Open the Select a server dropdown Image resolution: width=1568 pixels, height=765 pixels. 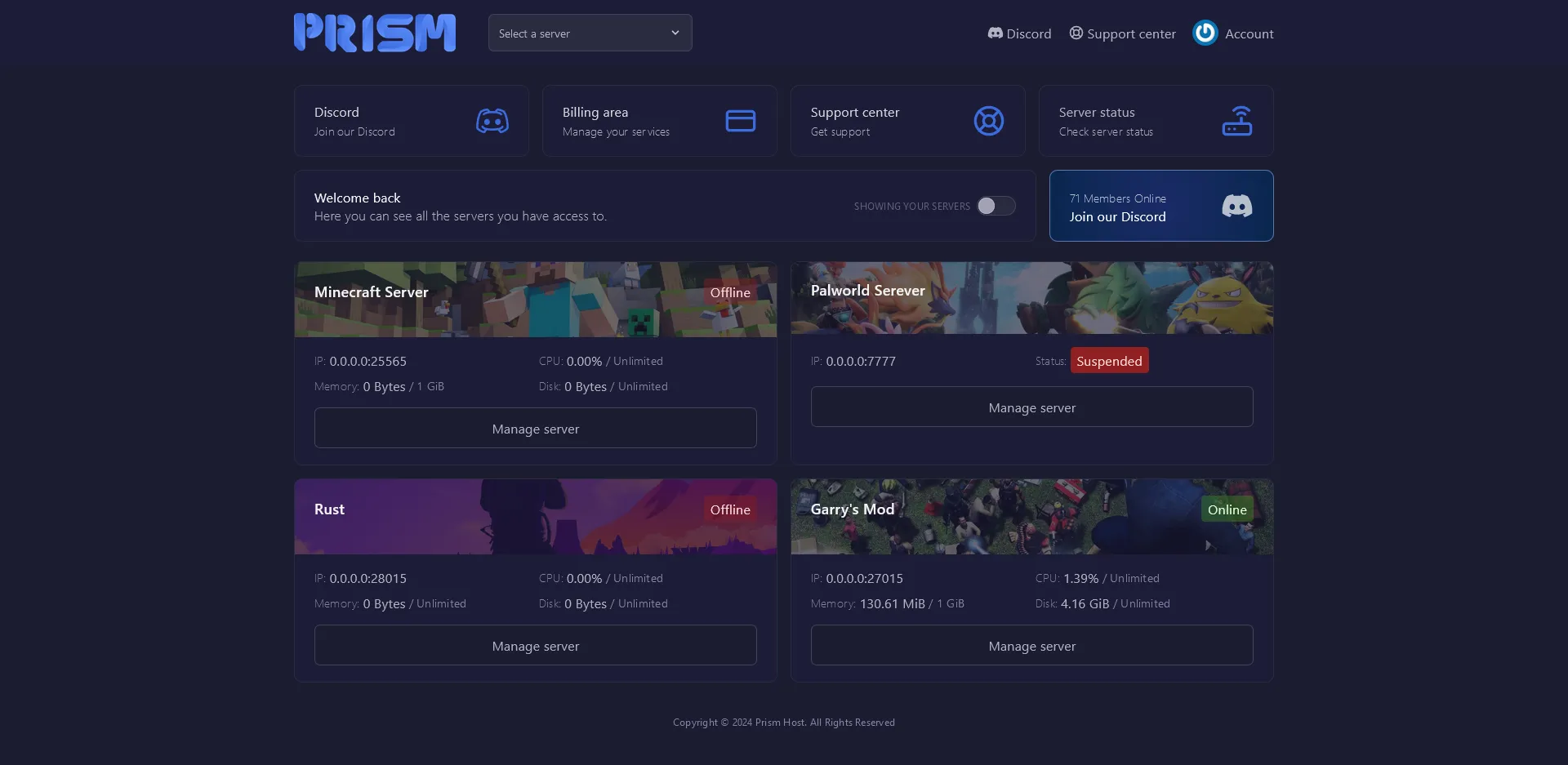click(x=580, y=33)
